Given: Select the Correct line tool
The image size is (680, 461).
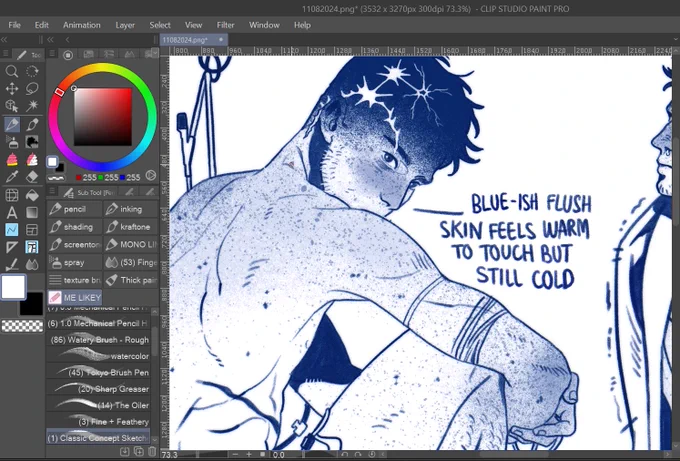Looking at the screenshot, I should [x=12, y=265].
